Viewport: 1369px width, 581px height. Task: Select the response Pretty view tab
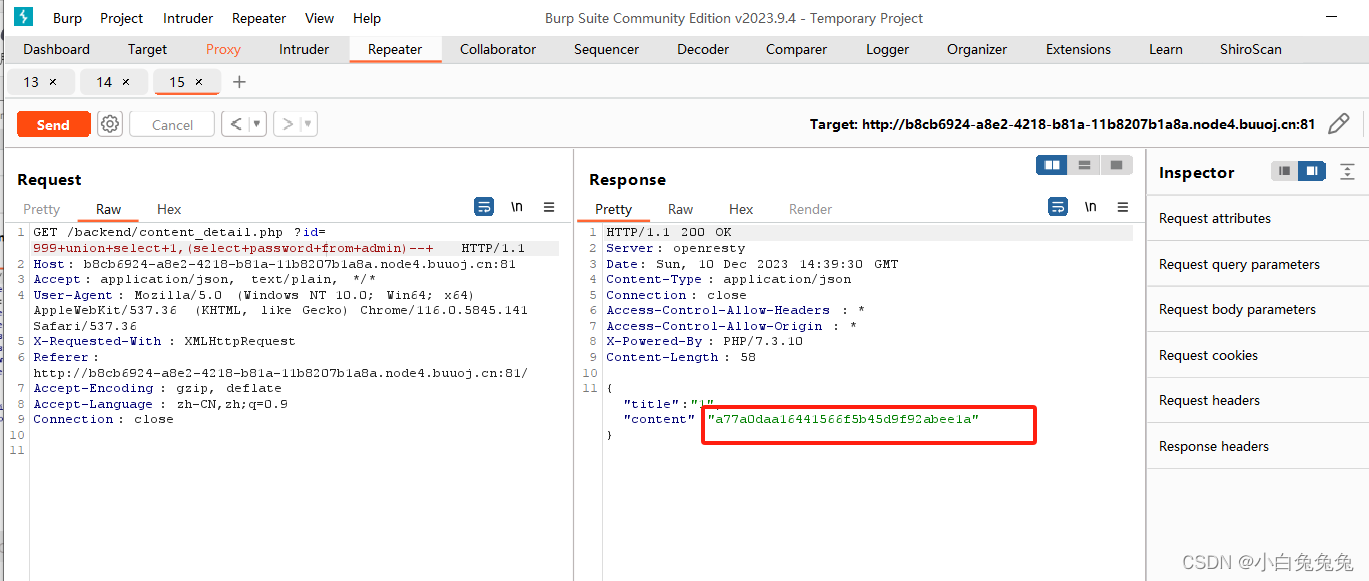[613, 209]
